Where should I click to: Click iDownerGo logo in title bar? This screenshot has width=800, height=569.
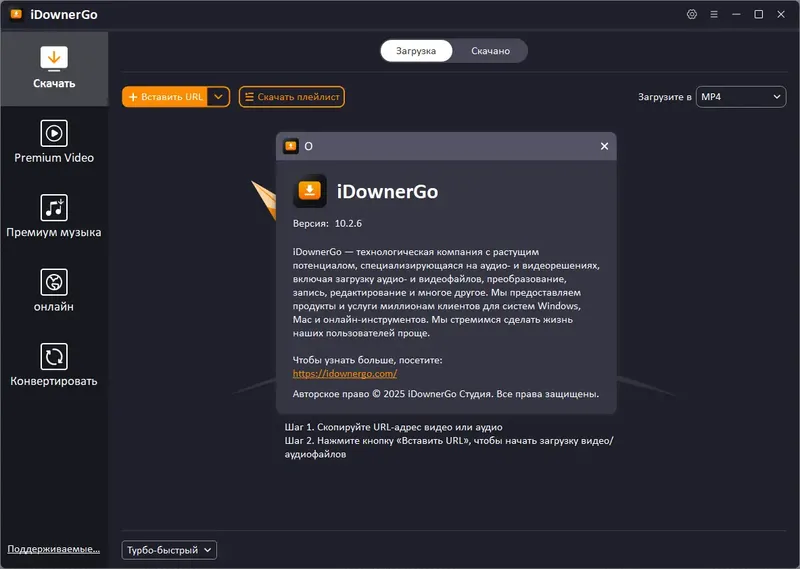(x=16, y=14)
